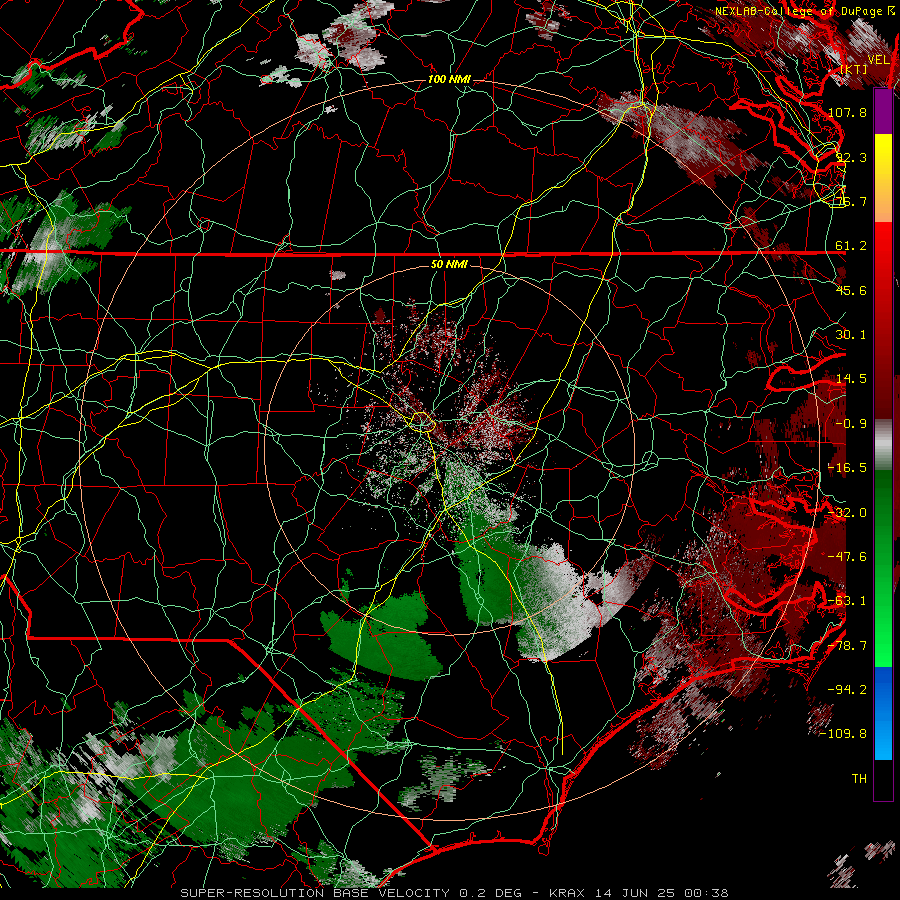
Task: Click the -63.1 value on velocity scale
Action: pyautogui.click(x=847, y=601)
